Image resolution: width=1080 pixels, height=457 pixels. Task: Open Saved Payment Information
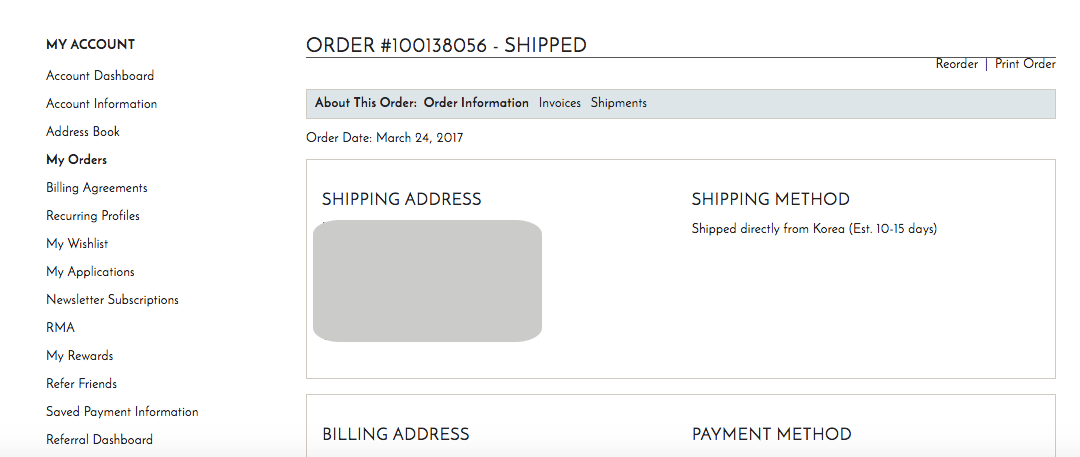click(x=122, y=412)
